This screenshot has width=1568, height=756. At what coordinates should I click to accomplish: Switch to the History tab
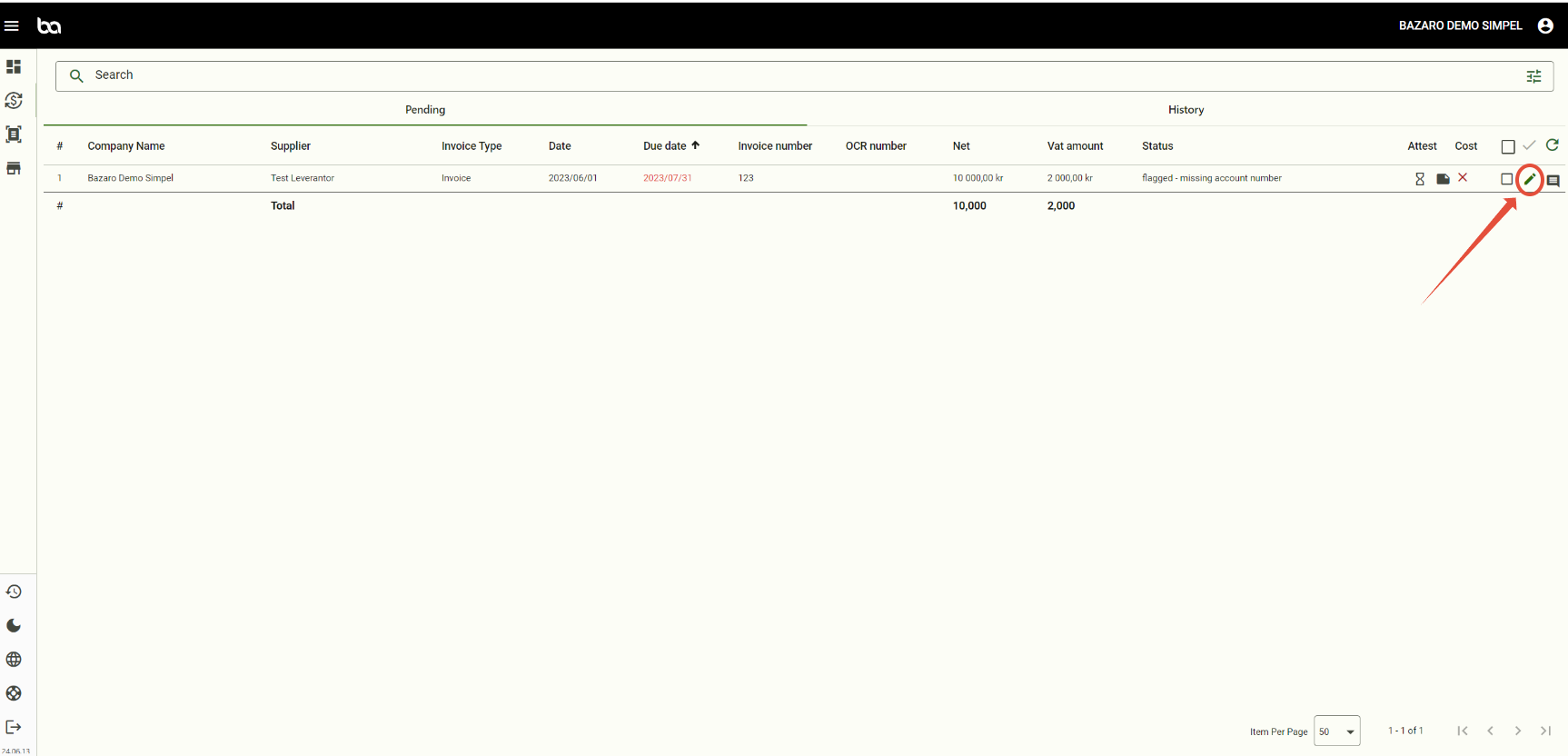(x=1186, y=110)
